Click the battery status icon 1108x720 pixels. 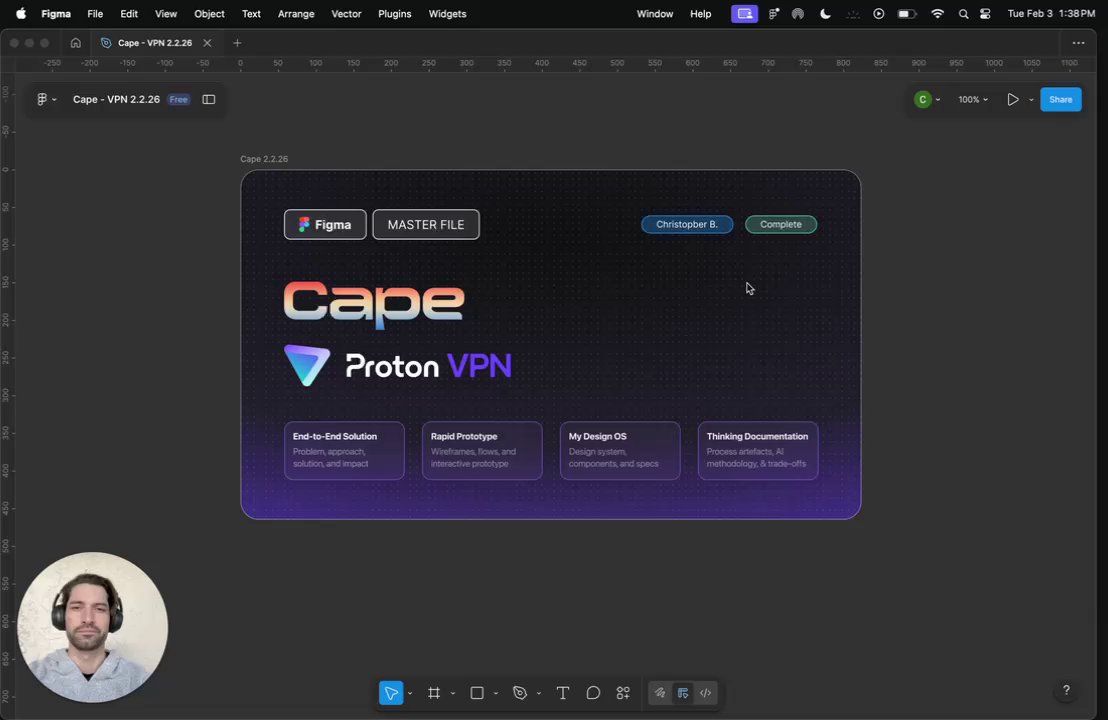[x=907, y=13]
